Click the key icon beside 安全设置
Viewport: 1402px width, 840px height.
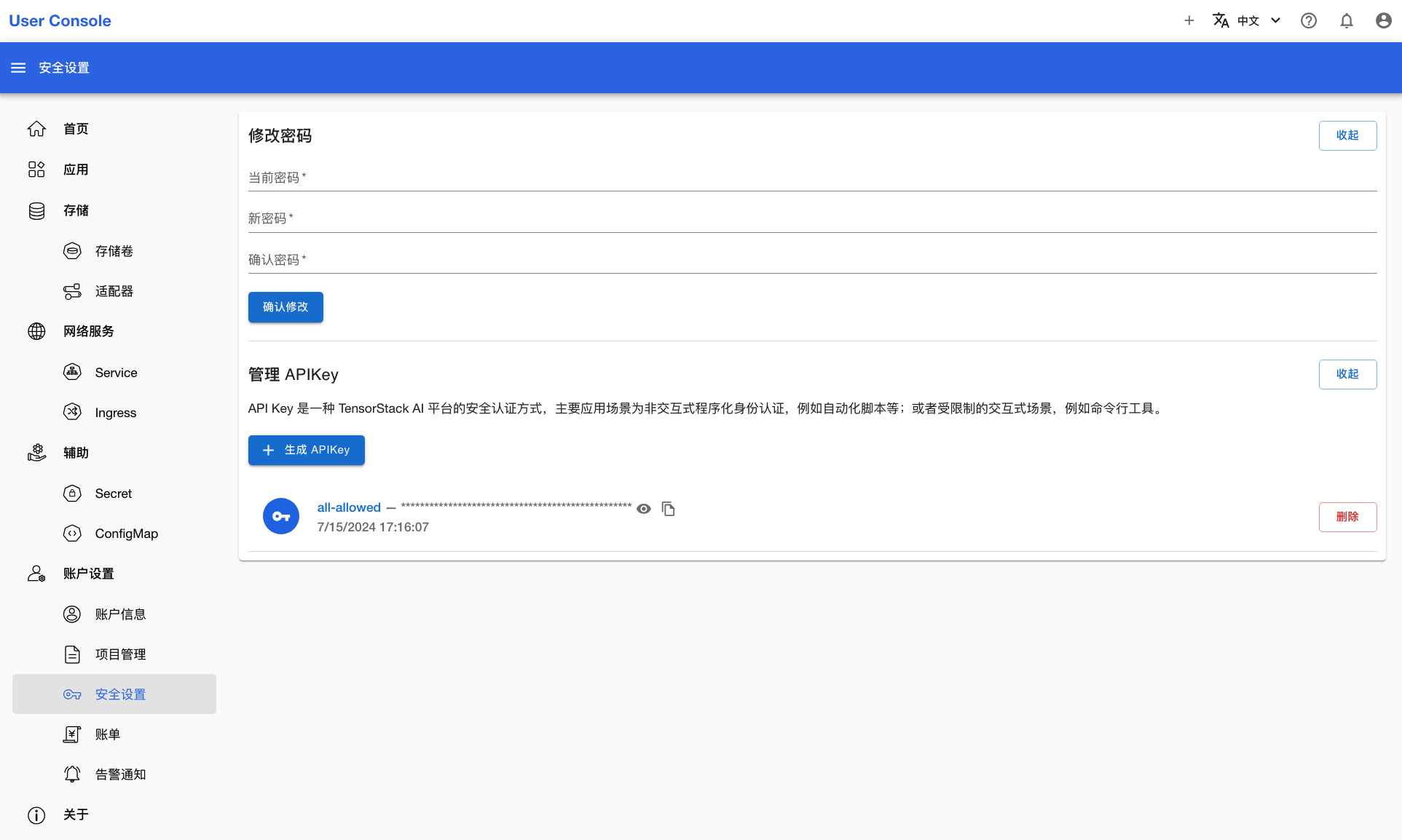[x=72, y=694]
